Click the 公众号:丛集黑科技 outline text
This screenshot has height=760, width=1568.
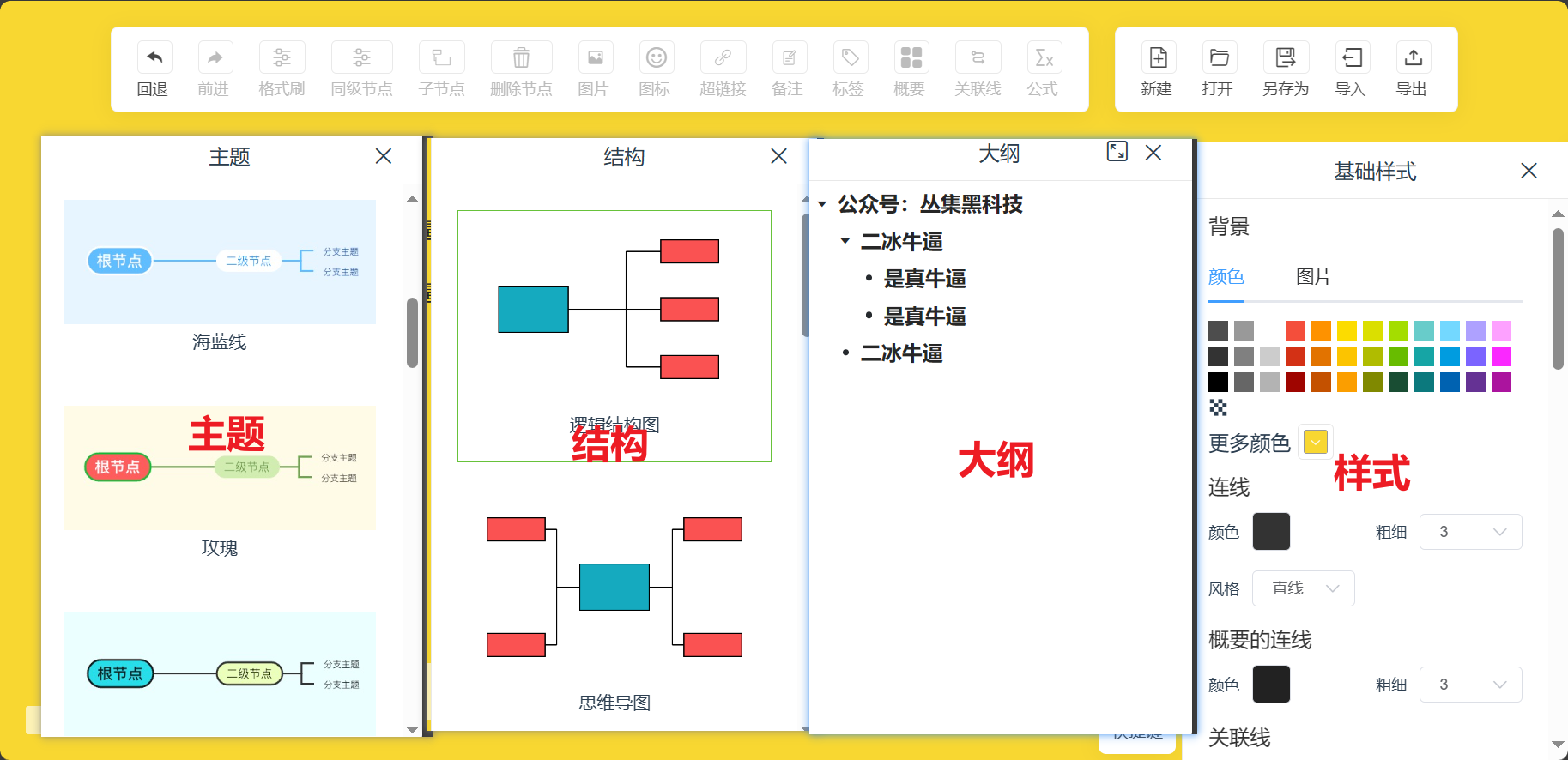click(x=930, y=204)
